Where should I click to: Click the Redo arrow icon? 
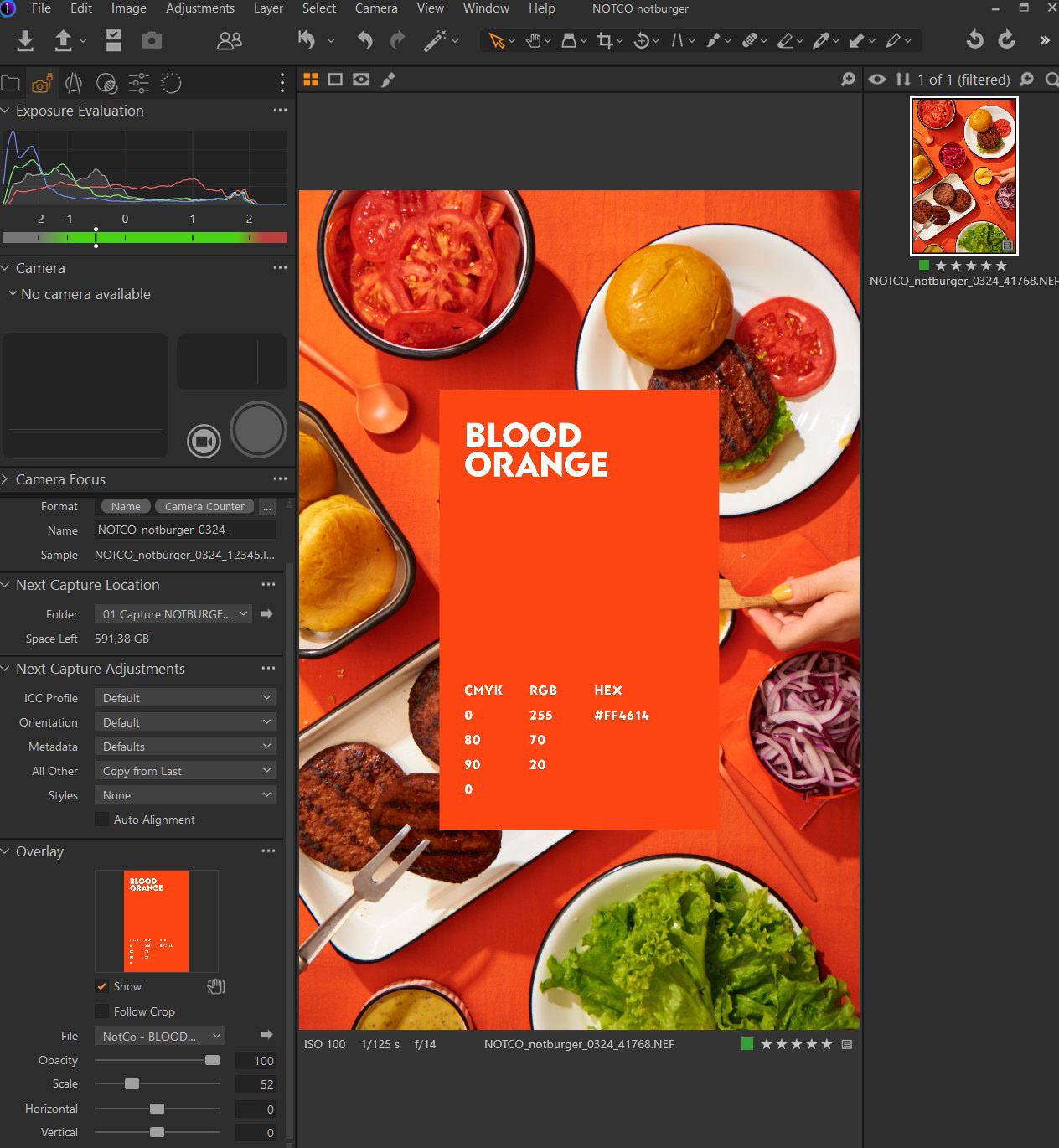point(398,39)
